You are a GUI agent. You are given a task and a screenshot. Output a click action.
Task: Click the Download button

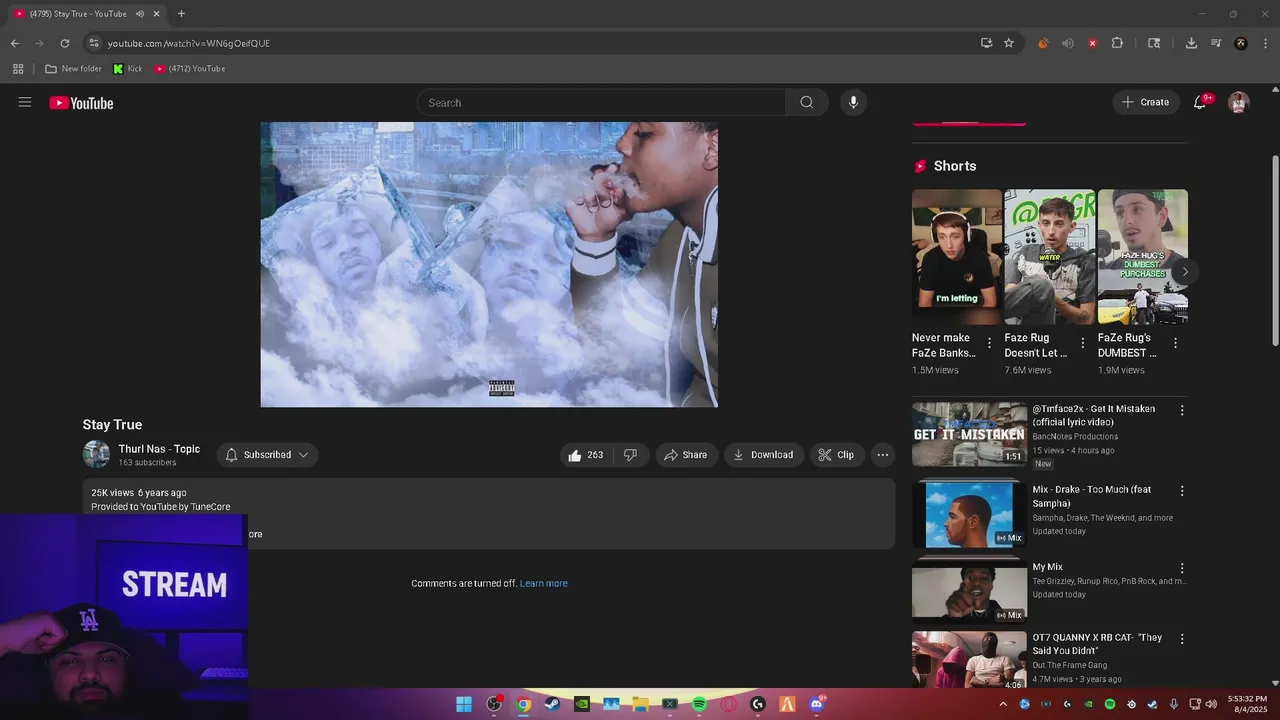pyautogui.click(x=764, y=455)
